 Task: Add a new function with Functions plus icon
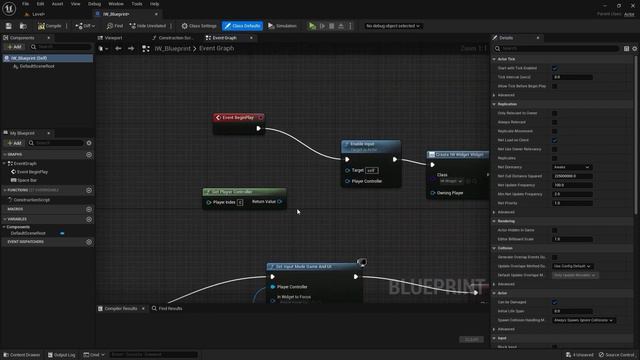(x=89, y=190)
